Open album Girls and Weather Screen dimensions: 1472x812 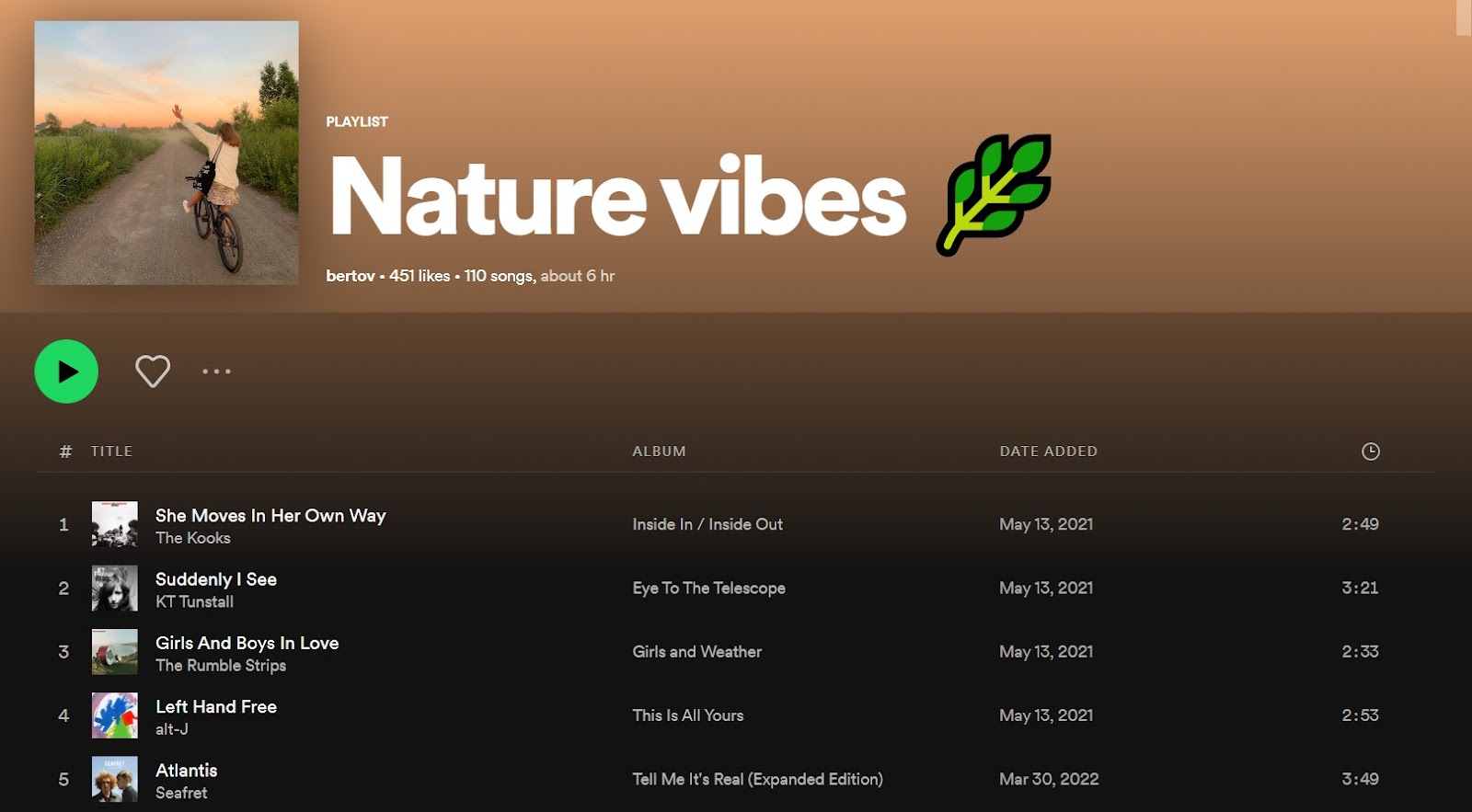click(x=697, y=651)
